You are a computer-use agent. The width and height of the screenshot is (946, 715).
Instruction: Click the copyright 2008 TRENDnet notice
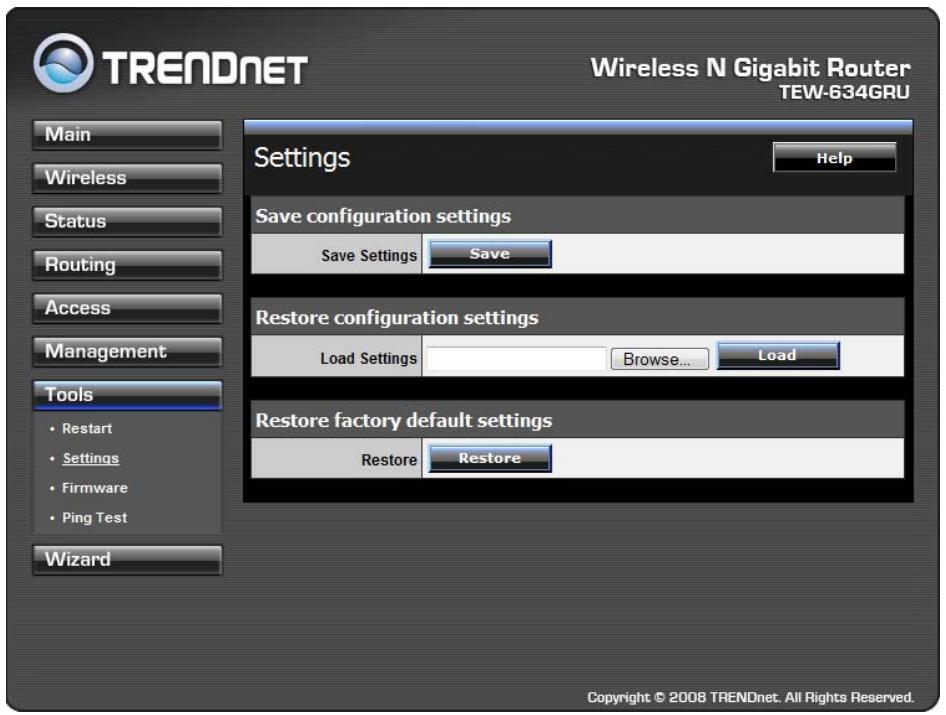click(x=751, y=698)
